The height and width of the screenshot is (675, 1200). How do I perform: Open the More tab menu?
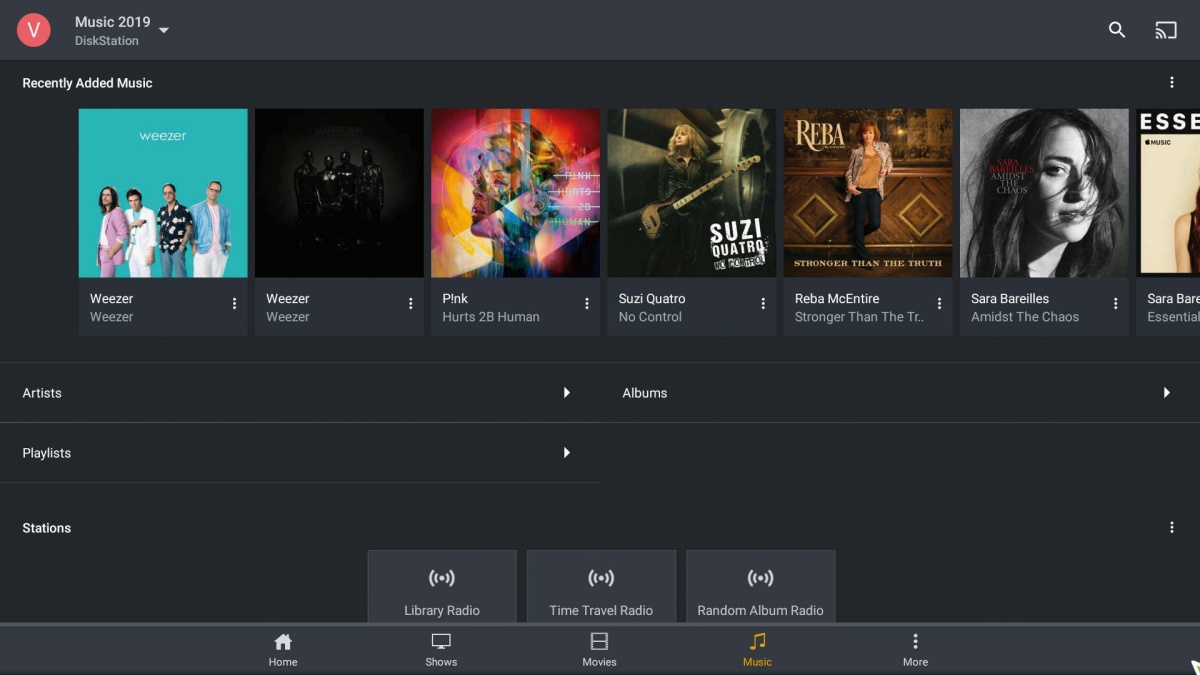(915, 649)
